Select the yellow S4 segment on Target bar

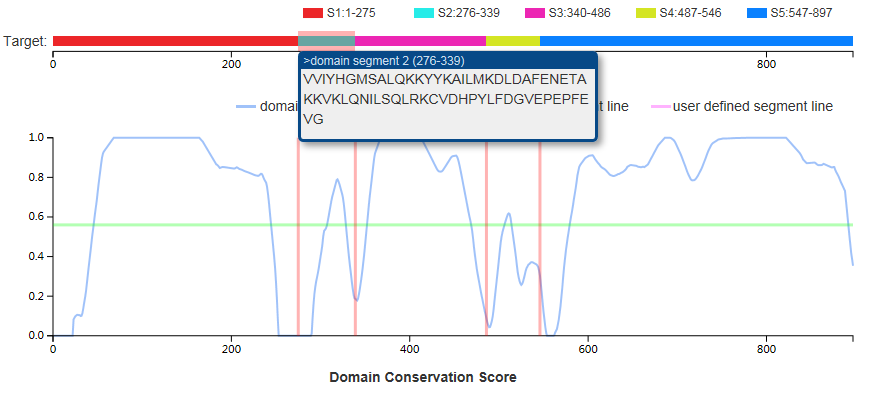coord(513,41)
